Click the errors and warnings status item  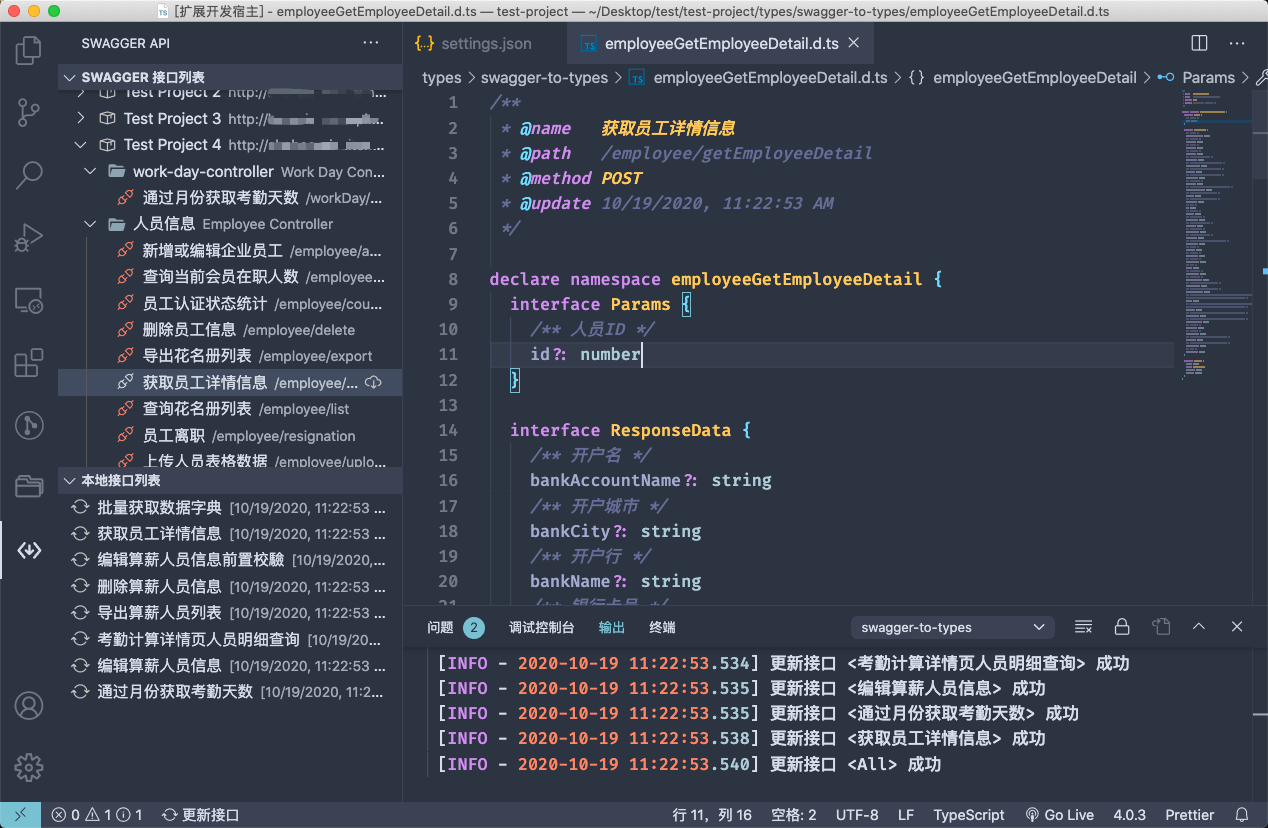click(x=96, y=815)
